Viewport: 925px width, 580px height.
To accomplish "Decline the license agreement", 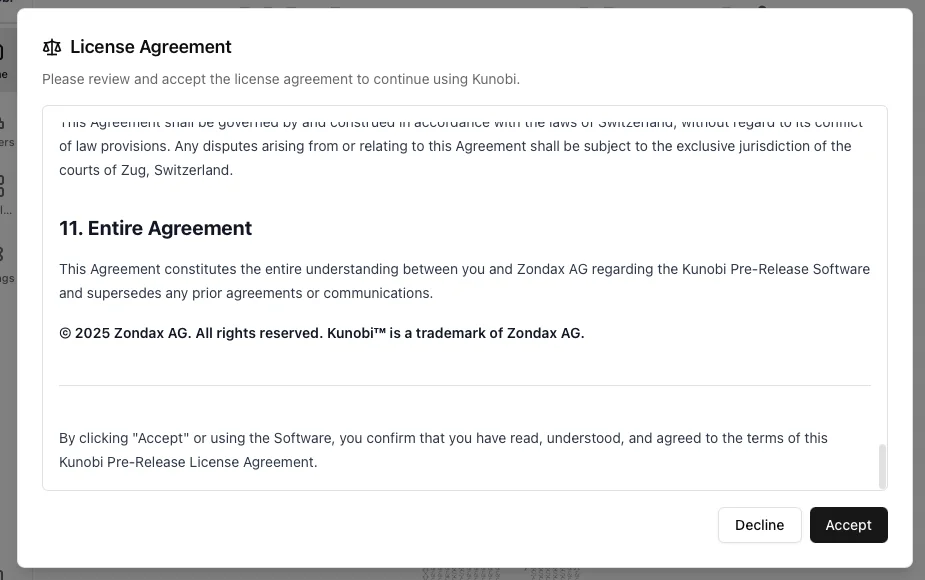I will [759, 525].
